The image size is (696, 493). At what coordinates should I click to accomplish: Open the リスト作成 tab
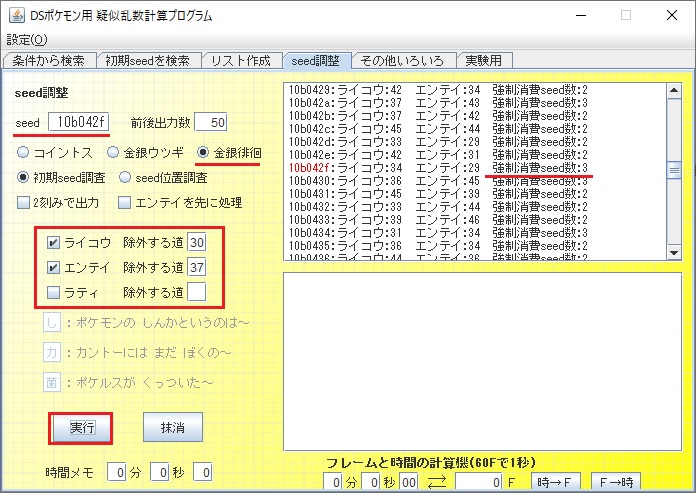[241, 60]
